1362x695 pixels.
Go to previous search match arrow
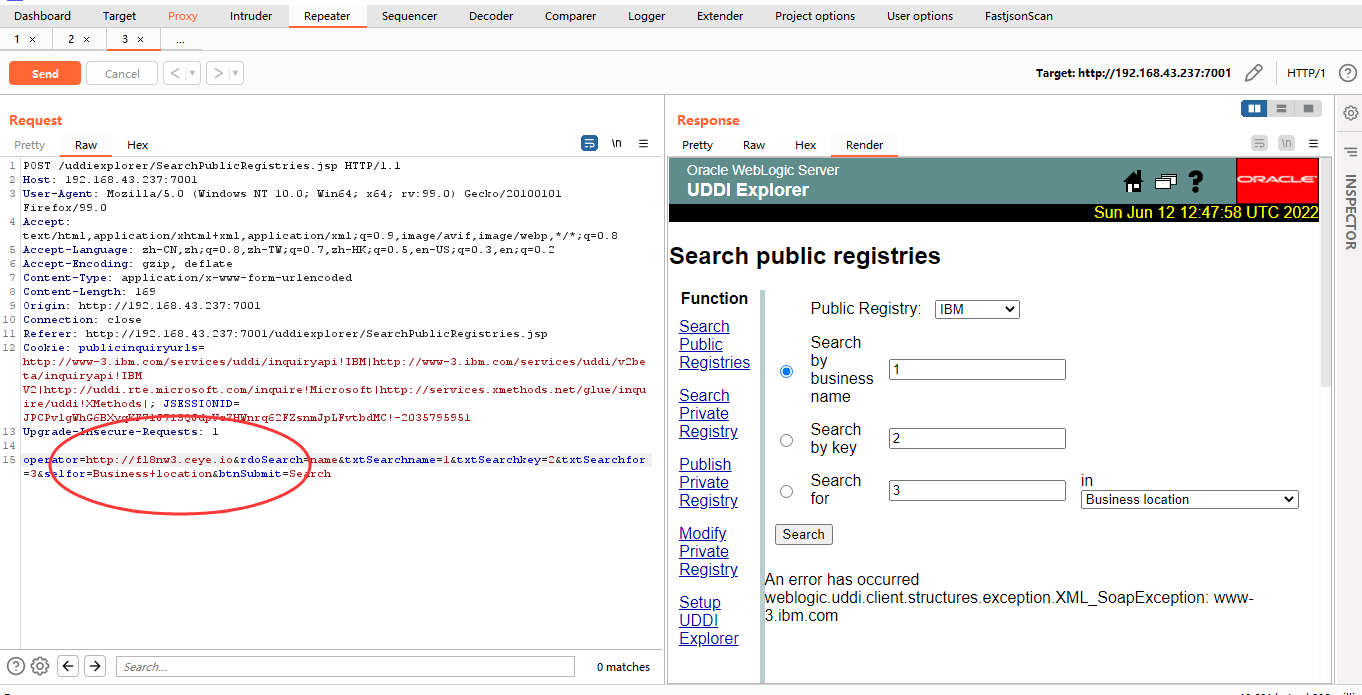click(68, 666)
